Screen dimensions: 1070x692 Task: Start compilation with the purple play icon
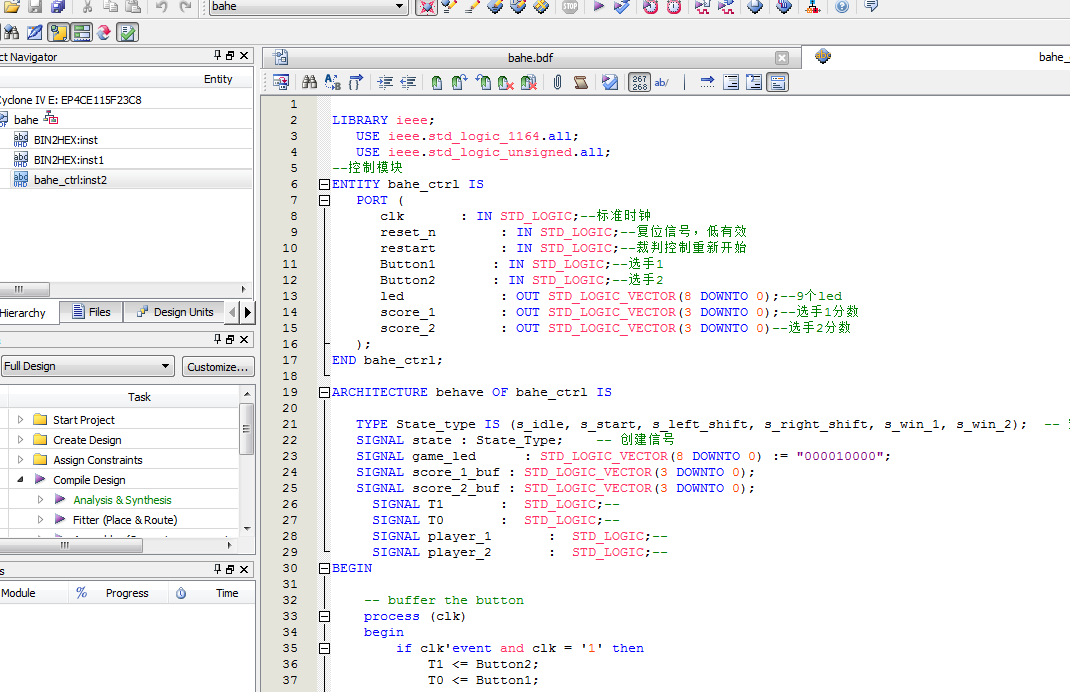pyautogui.click(x=598, y=6)
